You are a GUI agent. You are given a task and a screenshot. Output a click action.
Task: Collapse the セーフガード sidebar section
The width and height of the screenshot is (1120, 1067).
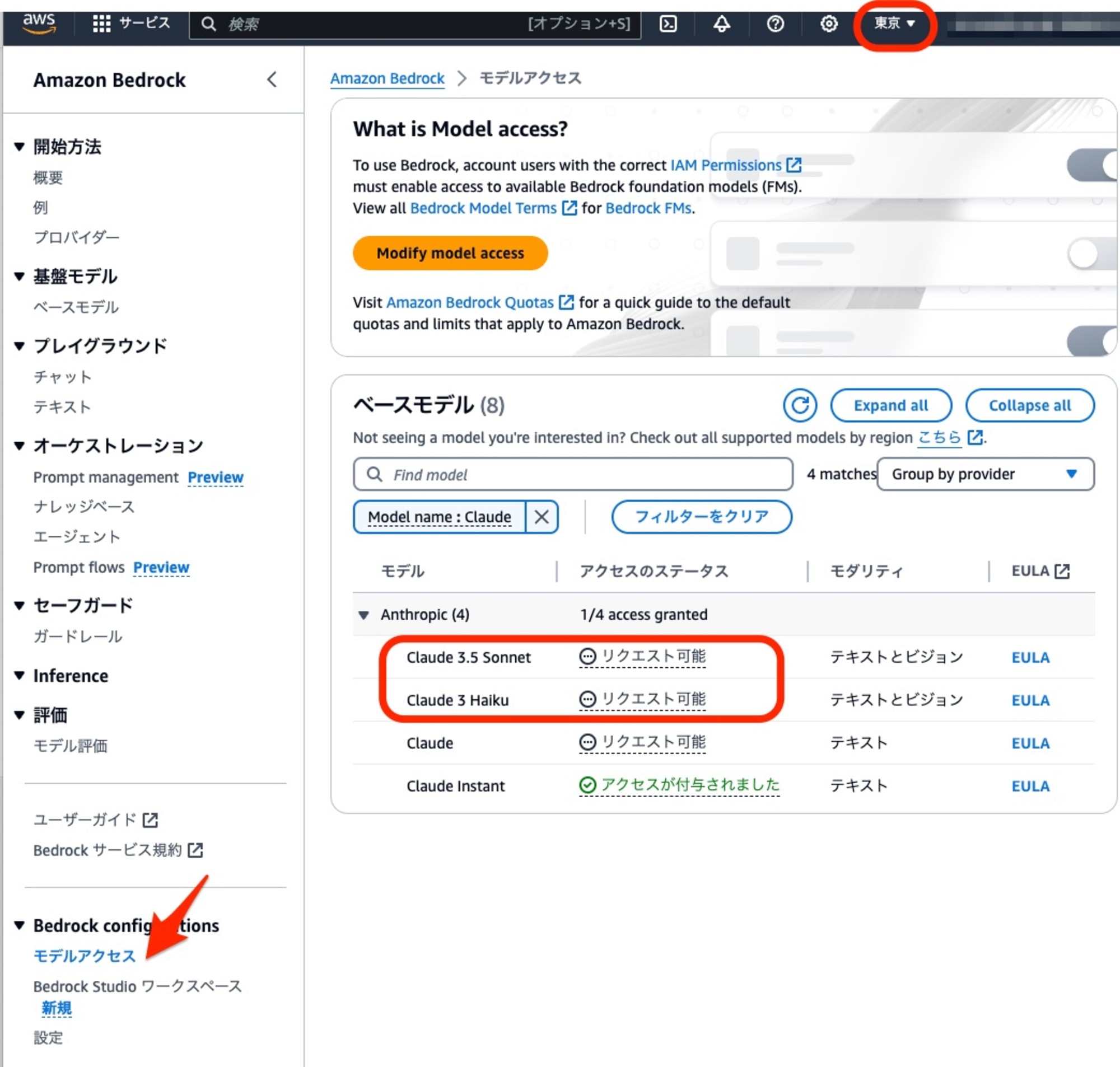coord(20,606)
